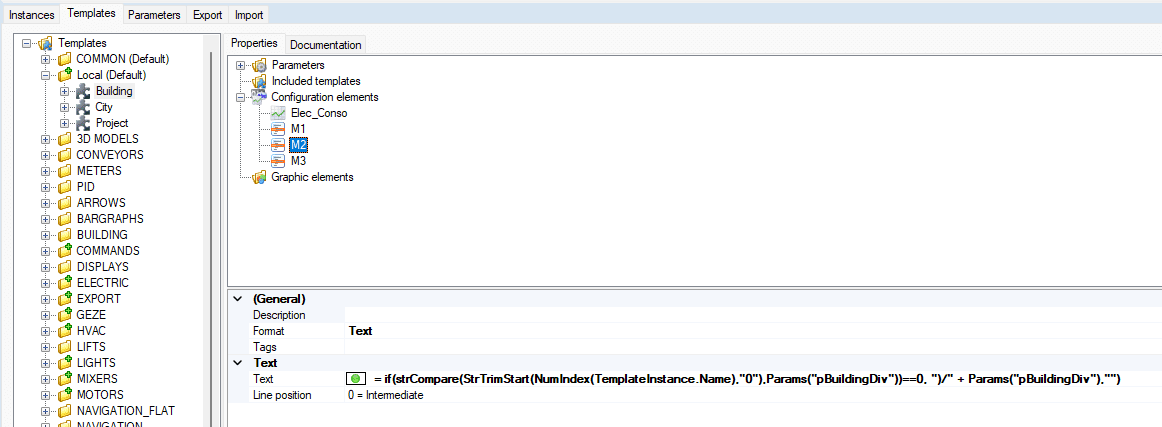Open the Export tab
The height and width of the screenshot is (427, 1162).
coord(207,15)
